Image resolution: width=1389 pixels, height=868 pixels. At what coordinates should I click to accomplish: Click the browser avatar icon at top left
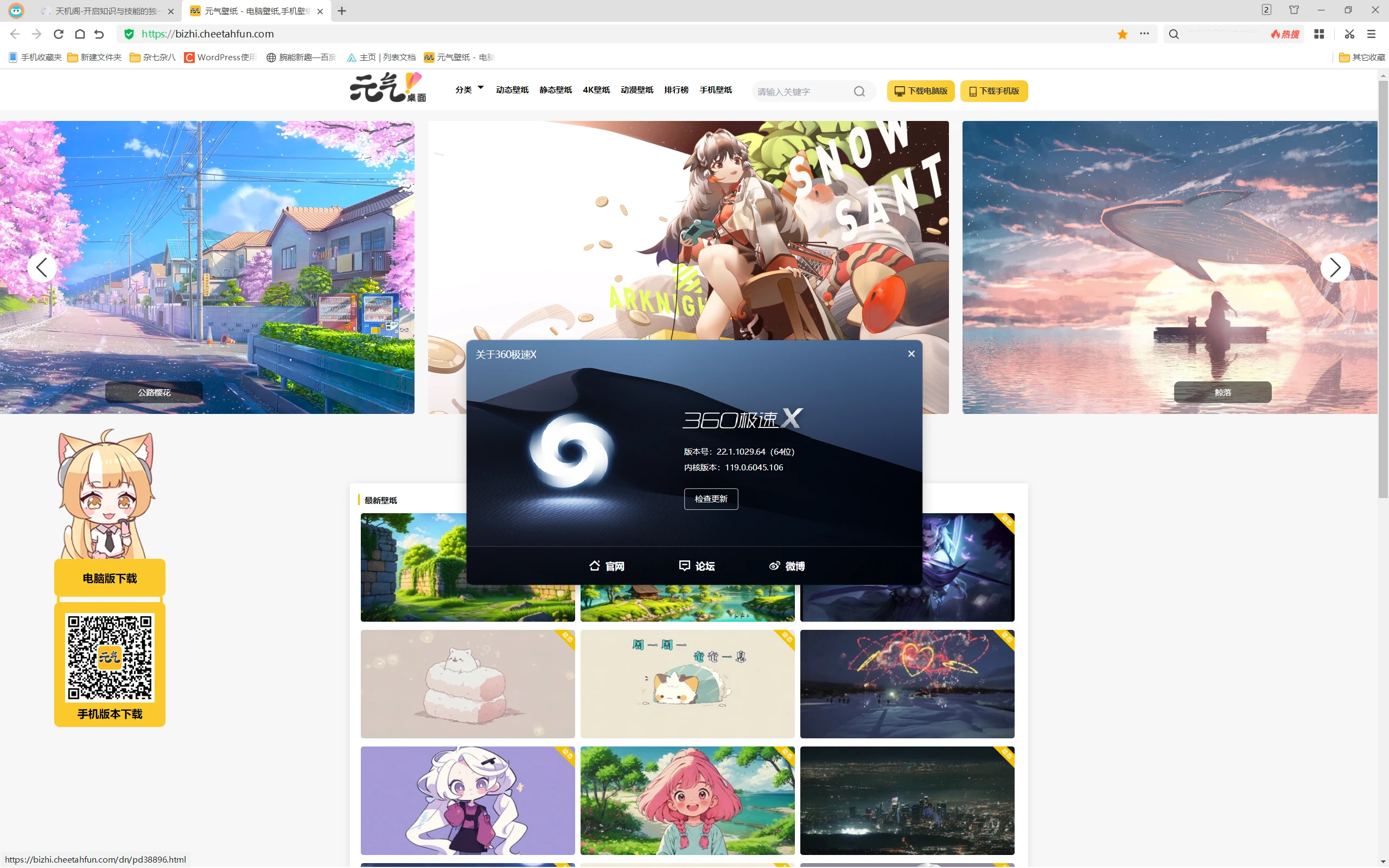pos(16,10)
